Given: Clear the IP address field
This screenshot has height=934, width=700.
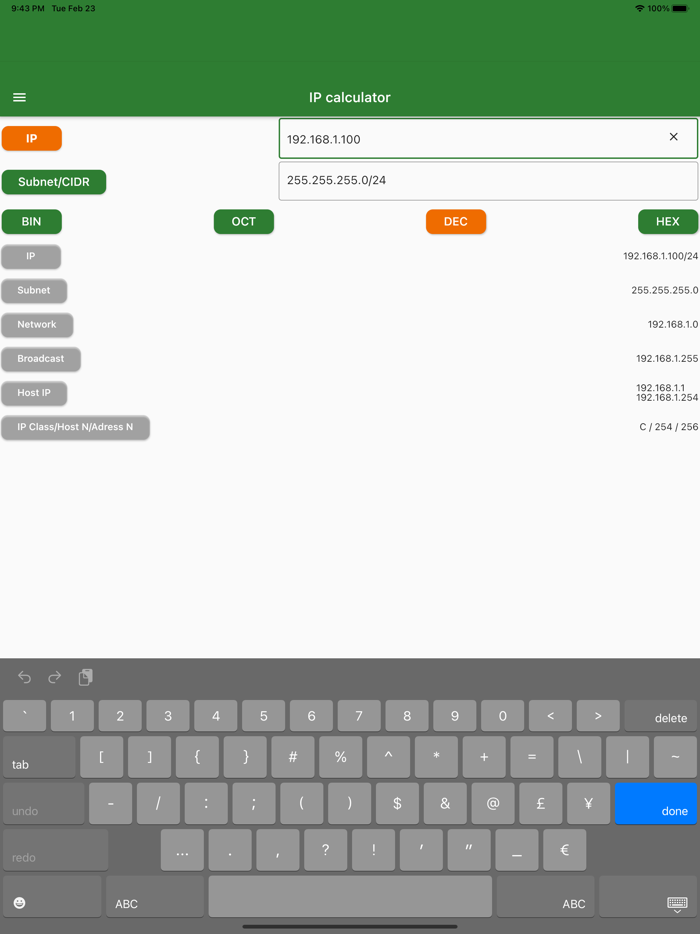Looking at the screenshot, I should pos(673,137).
